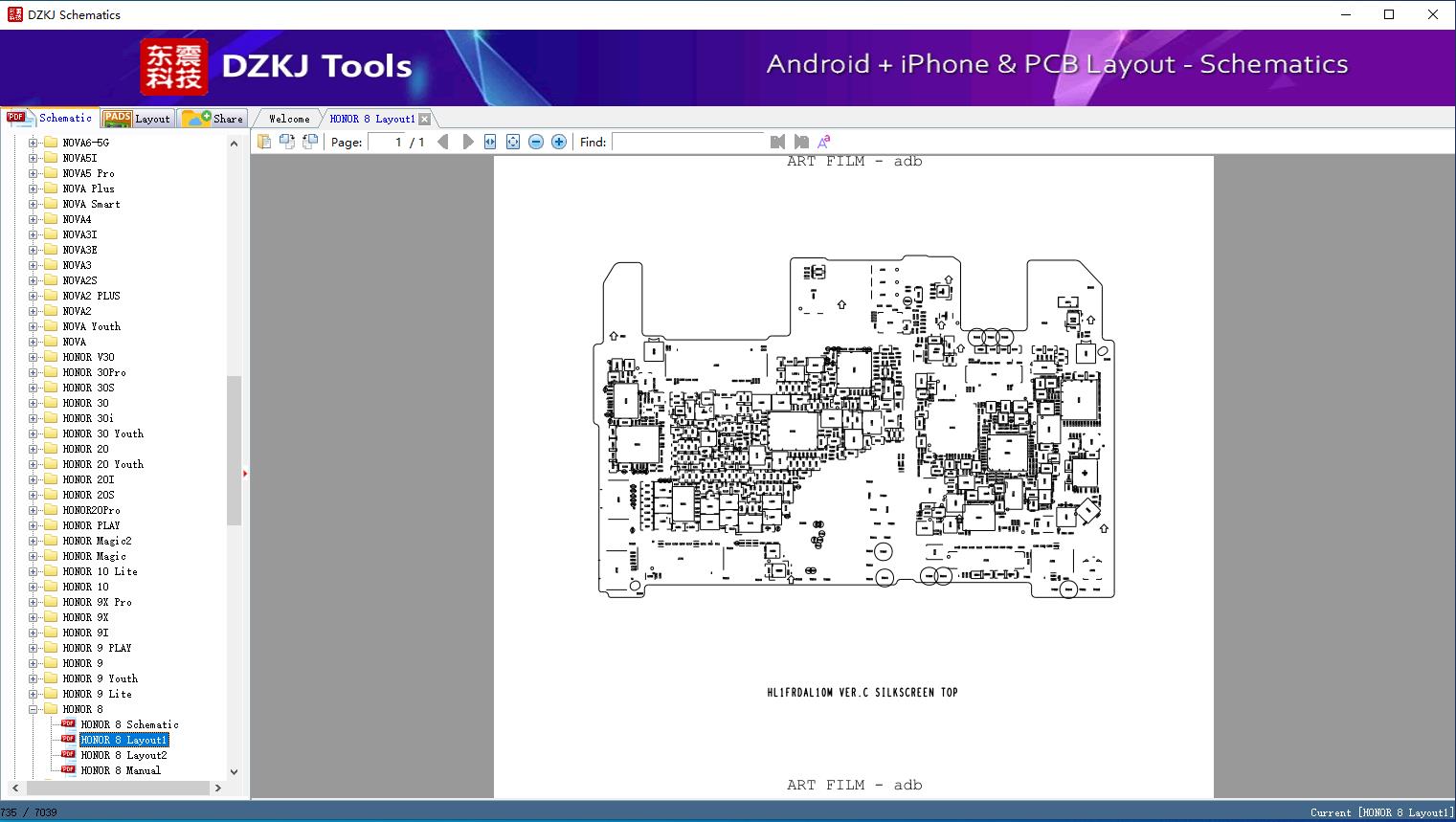1456x822 pixels.
Task: Select the NOVA Youth folder label
Action: (92, 326)
